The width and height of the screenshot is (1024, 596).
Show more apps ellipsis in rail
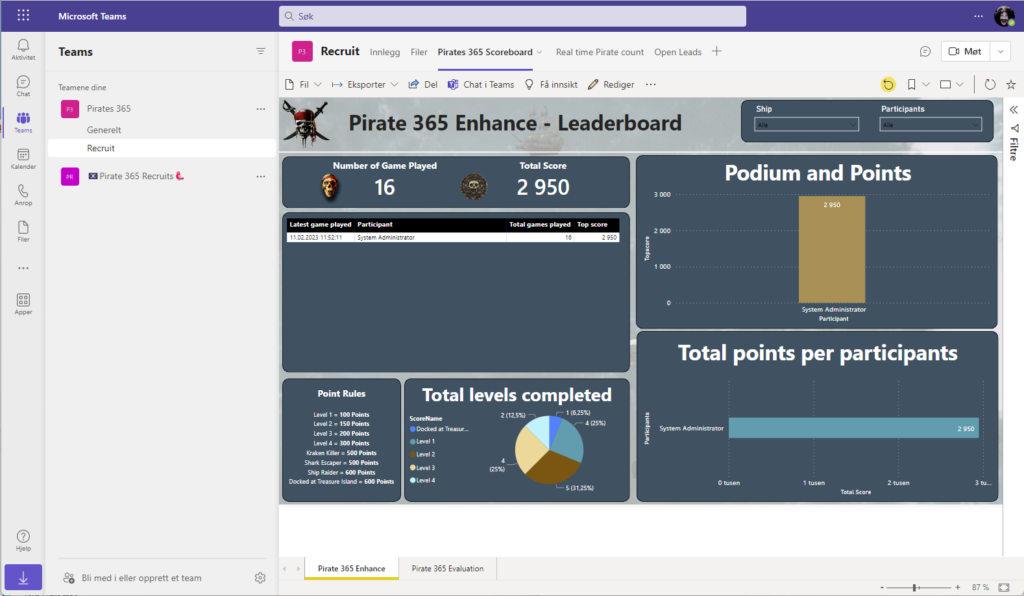tap(24, 268)
